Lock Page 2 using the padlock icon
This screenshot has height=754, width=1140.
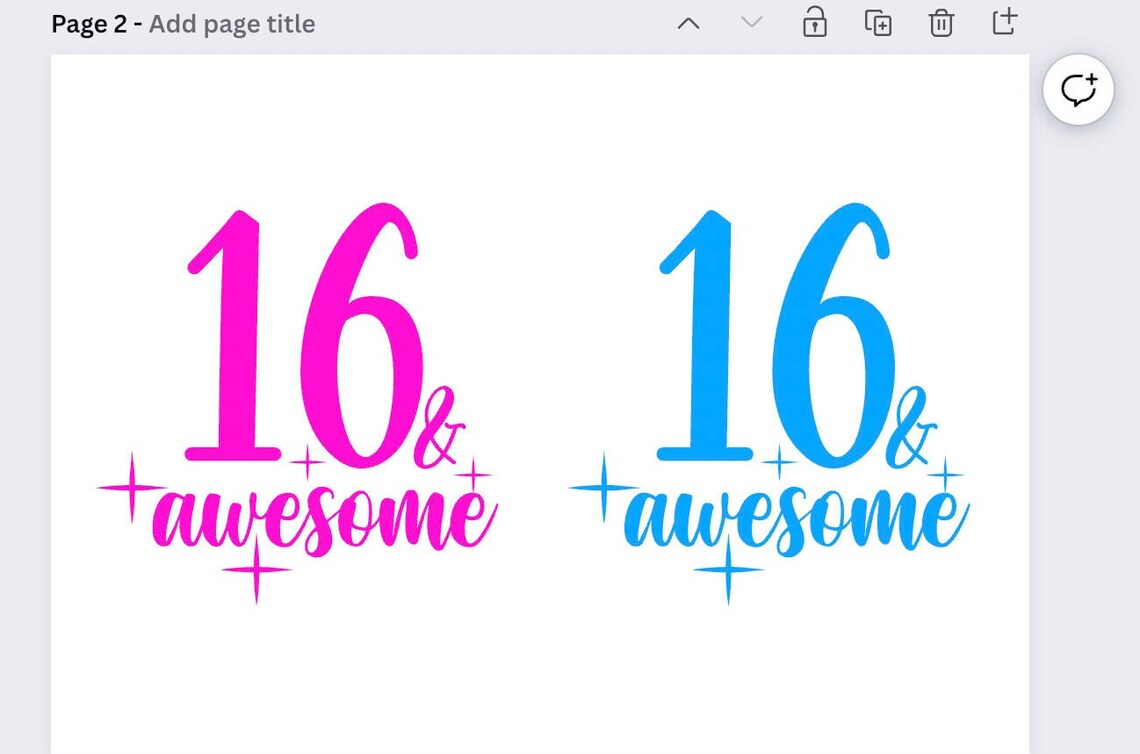[x=814, y=23]
